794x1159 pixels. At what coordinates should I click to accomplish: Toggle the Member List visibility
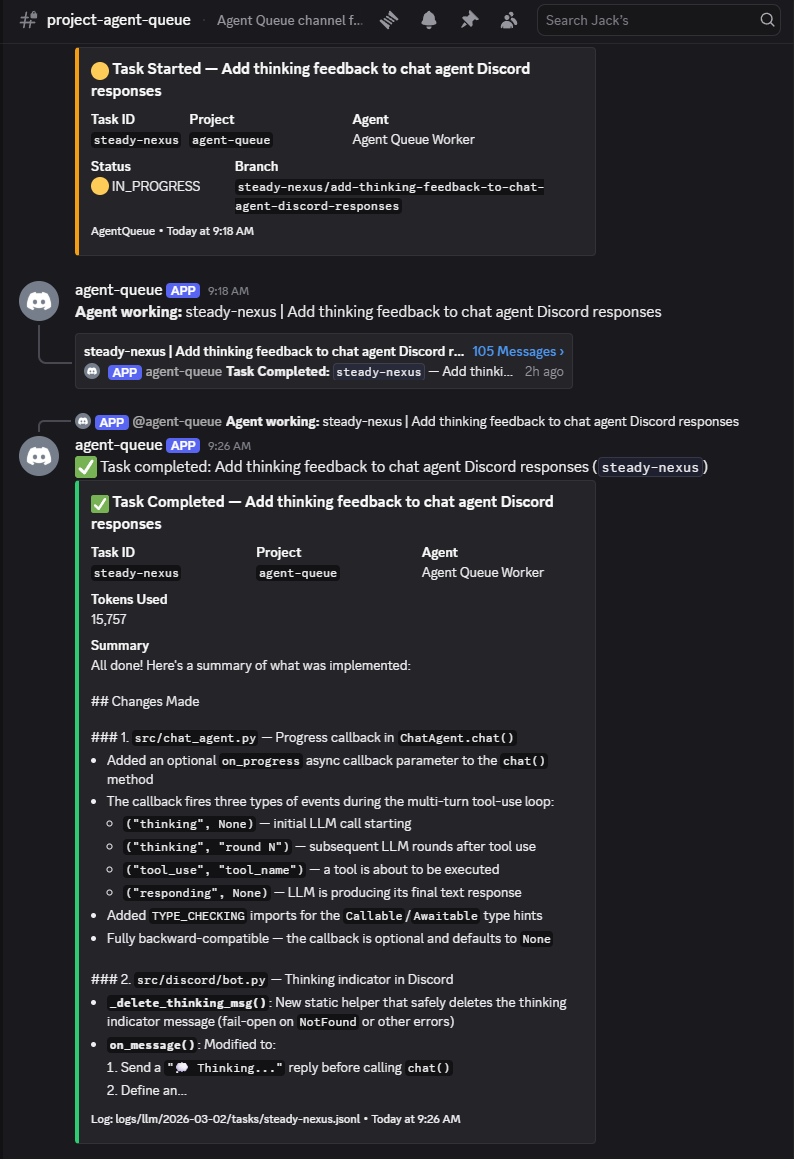point(509,19)
